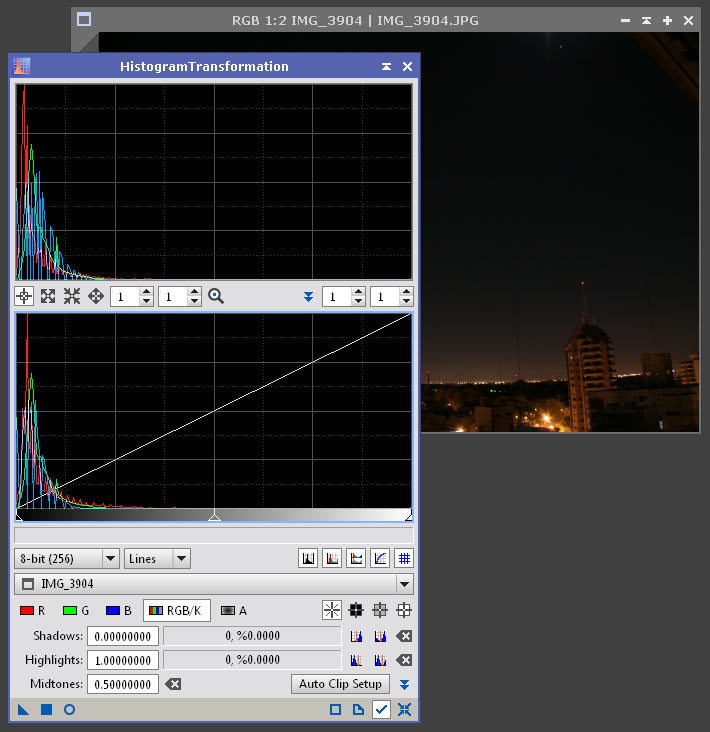
Task: Click the reset Shadows clipping icon
Action: [404, 636]
